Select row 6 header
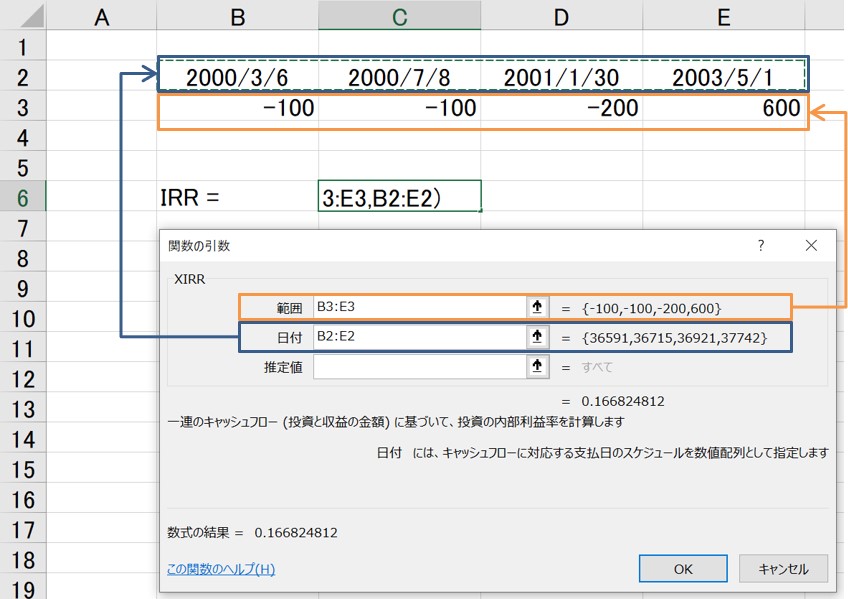 (23, 197)
